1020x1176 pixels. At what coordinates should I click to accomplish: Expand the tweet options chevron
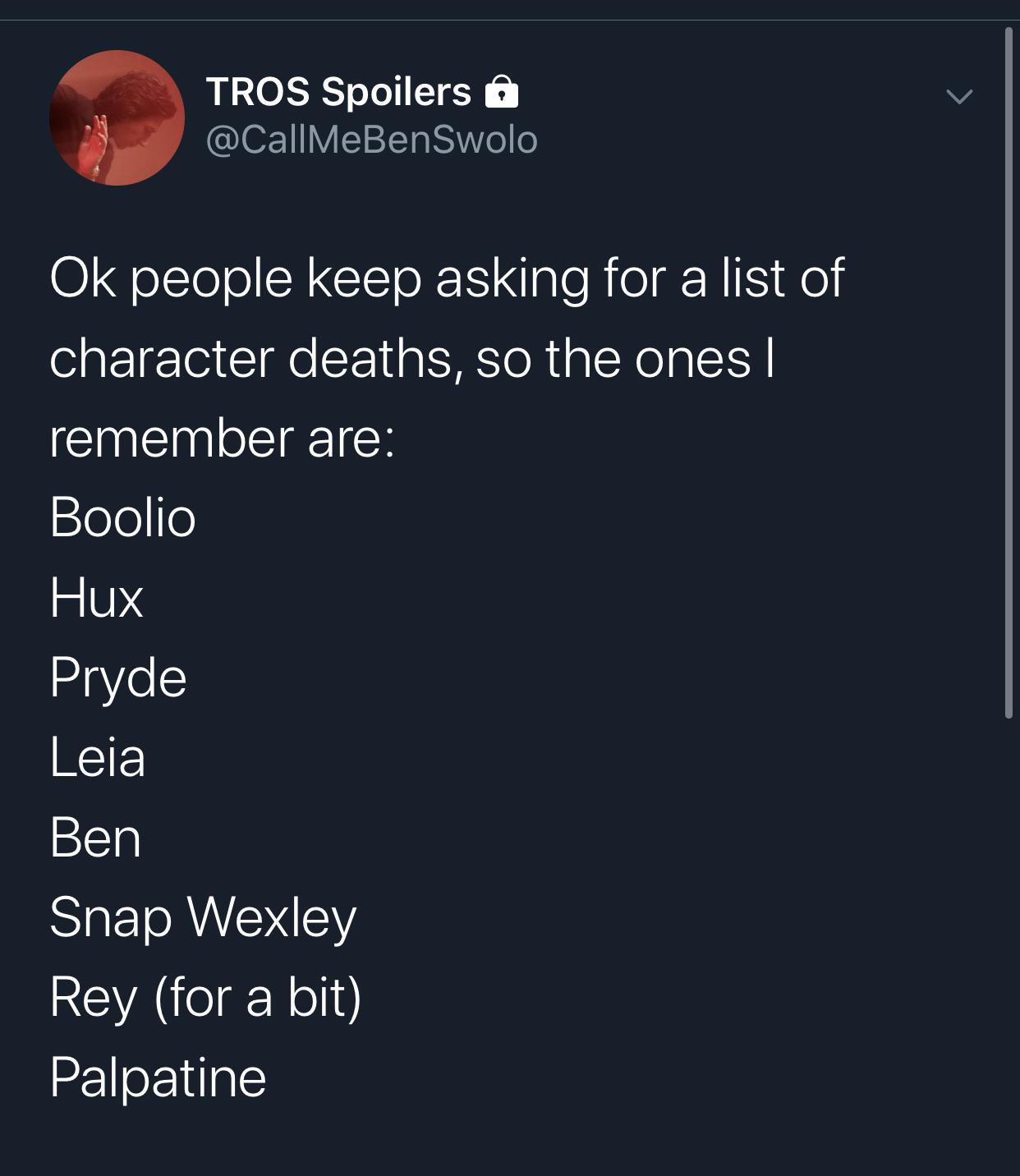958,96
